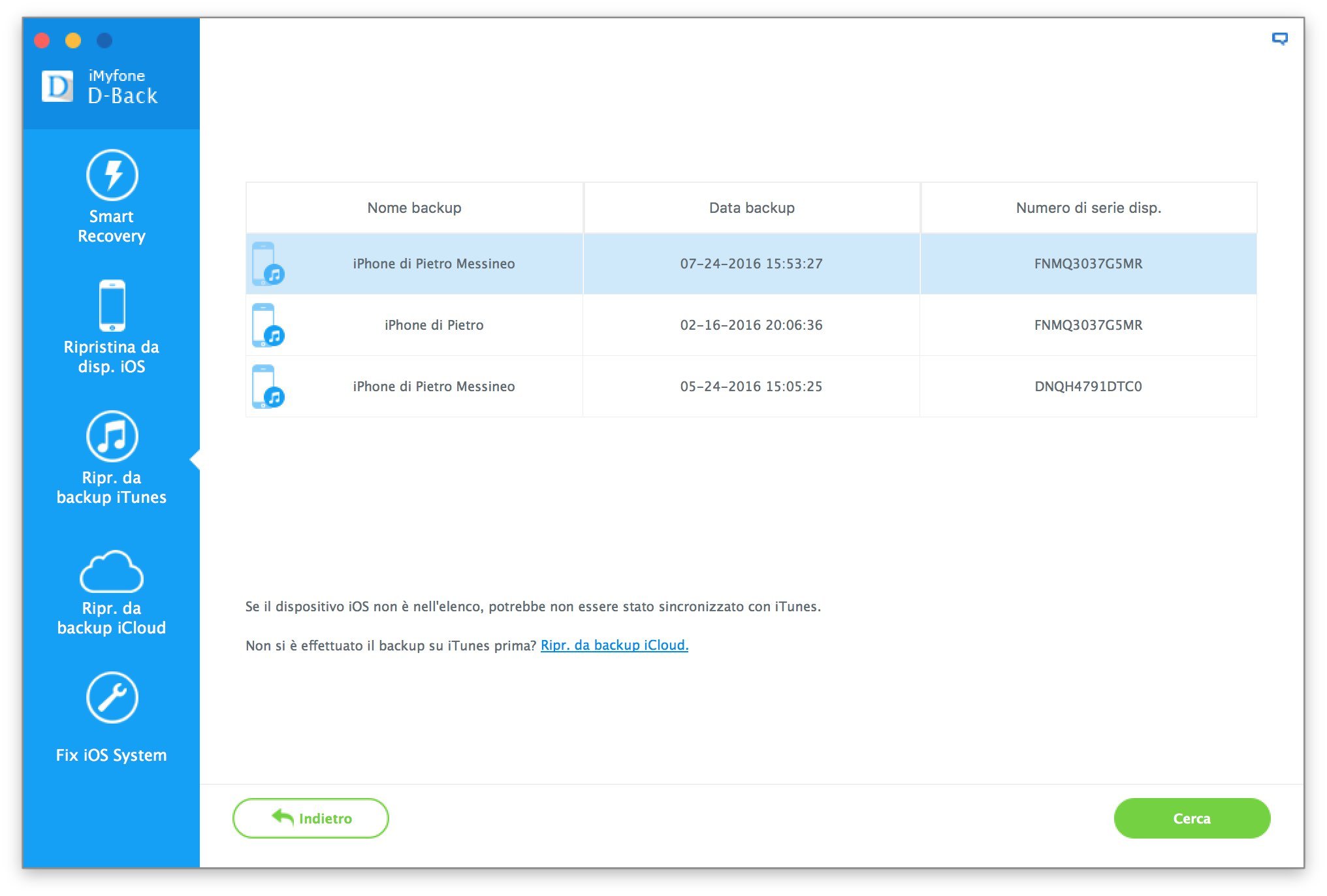Click the iMyfone D-Back logo icon

click(57, 86)
